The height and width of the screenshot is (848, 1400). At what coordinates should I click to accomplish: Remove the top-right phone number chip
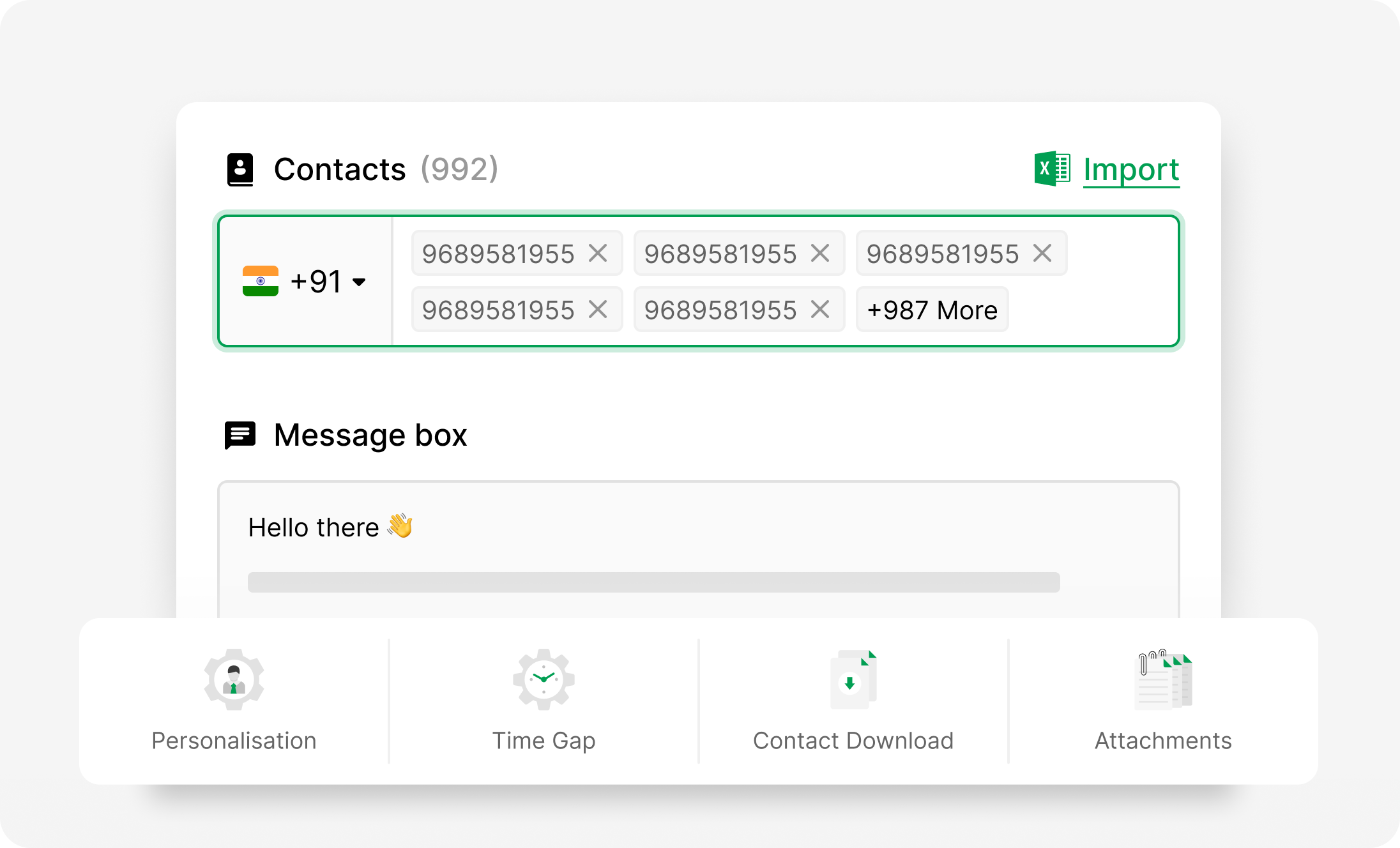click(x=1042, y=254)
